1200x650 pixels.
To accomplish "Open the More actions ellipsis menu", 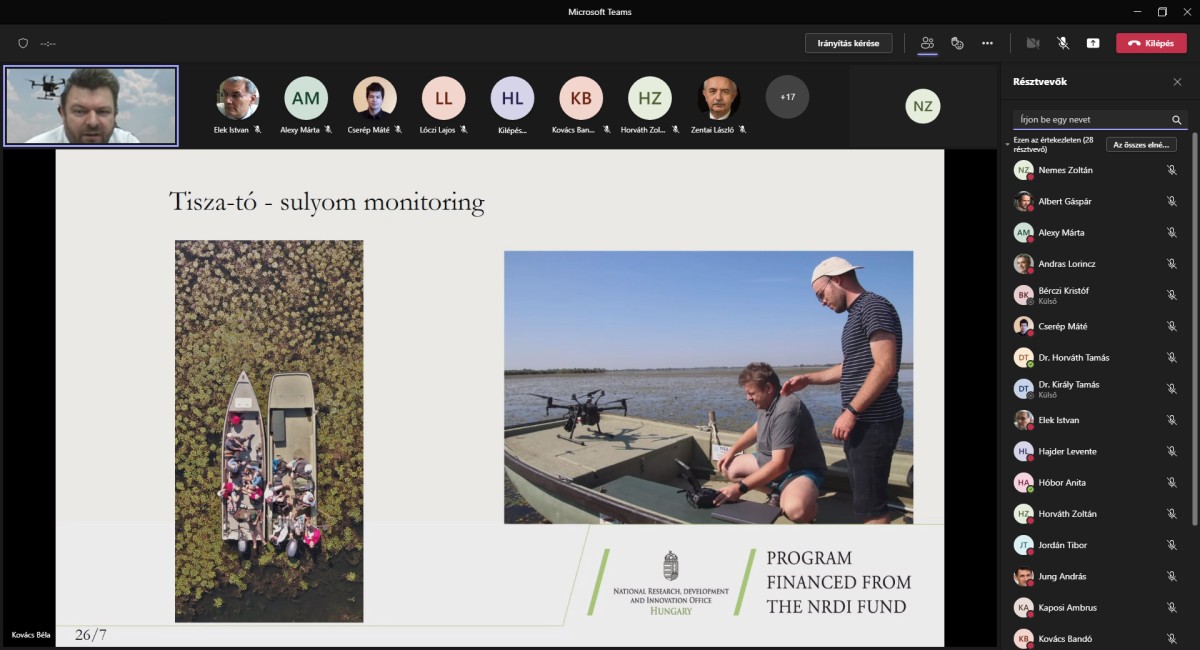I will pyautogui.click(x=987, y=43).
